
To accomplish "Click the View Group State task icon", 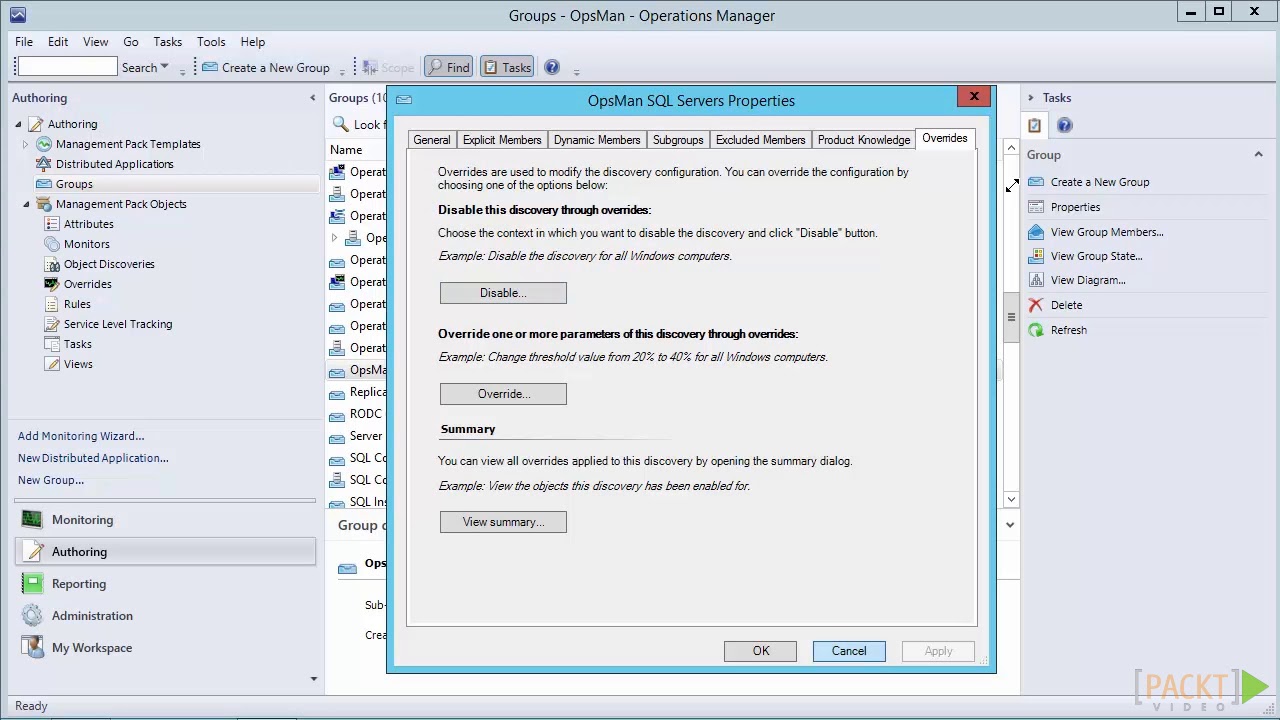I will 1035,256.
